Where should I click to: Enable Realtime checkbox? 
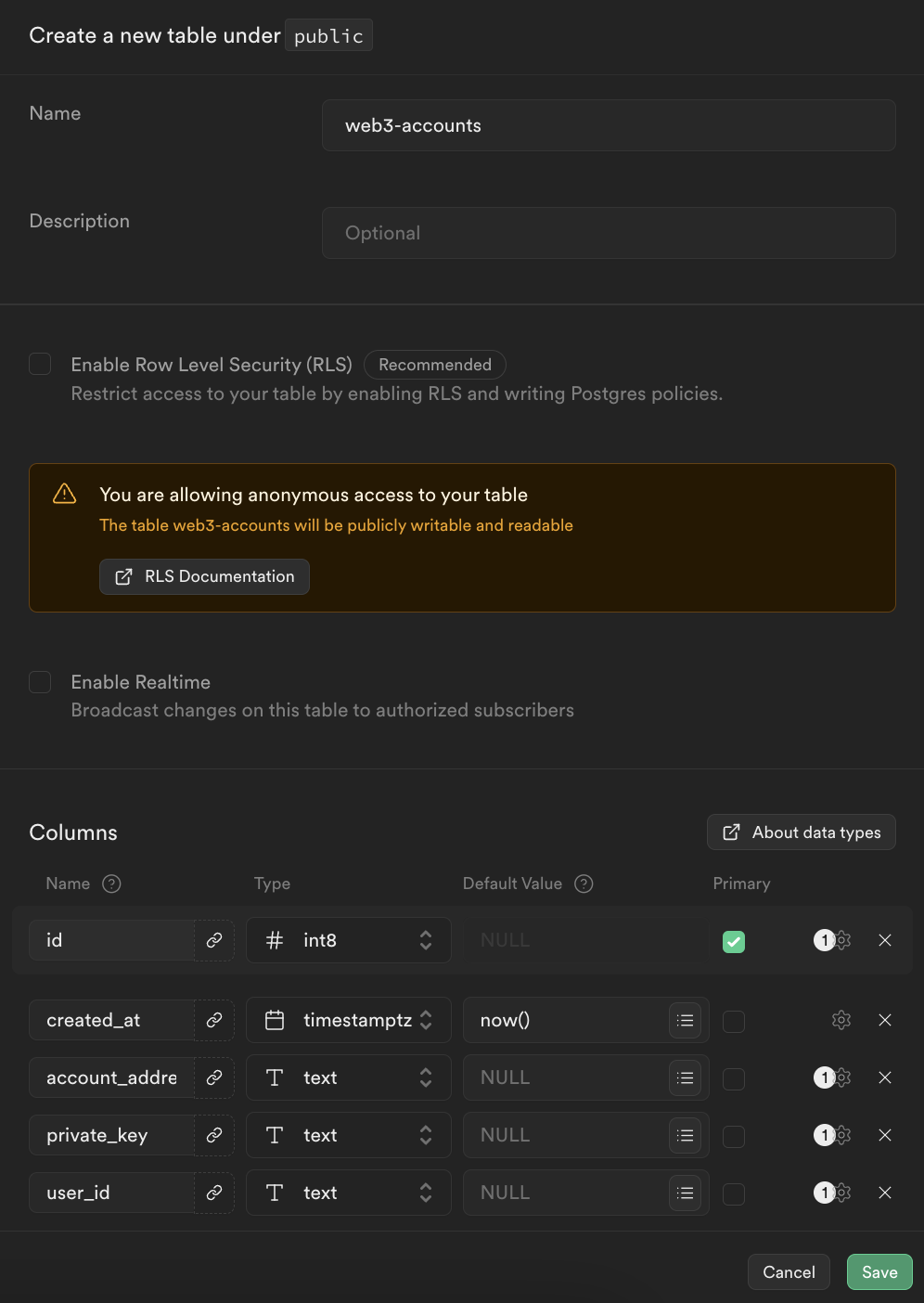(x=40, y=682)
